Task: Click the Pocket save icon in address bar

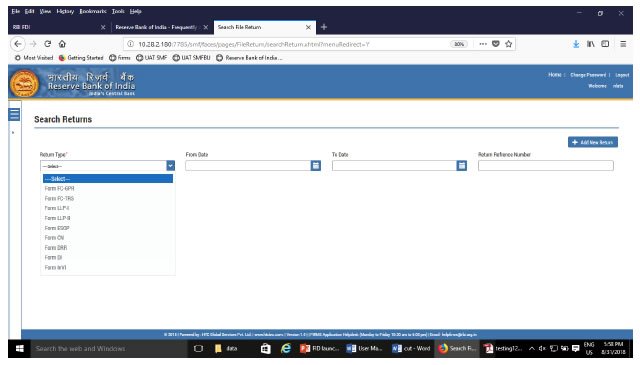Action: [496, 44]
